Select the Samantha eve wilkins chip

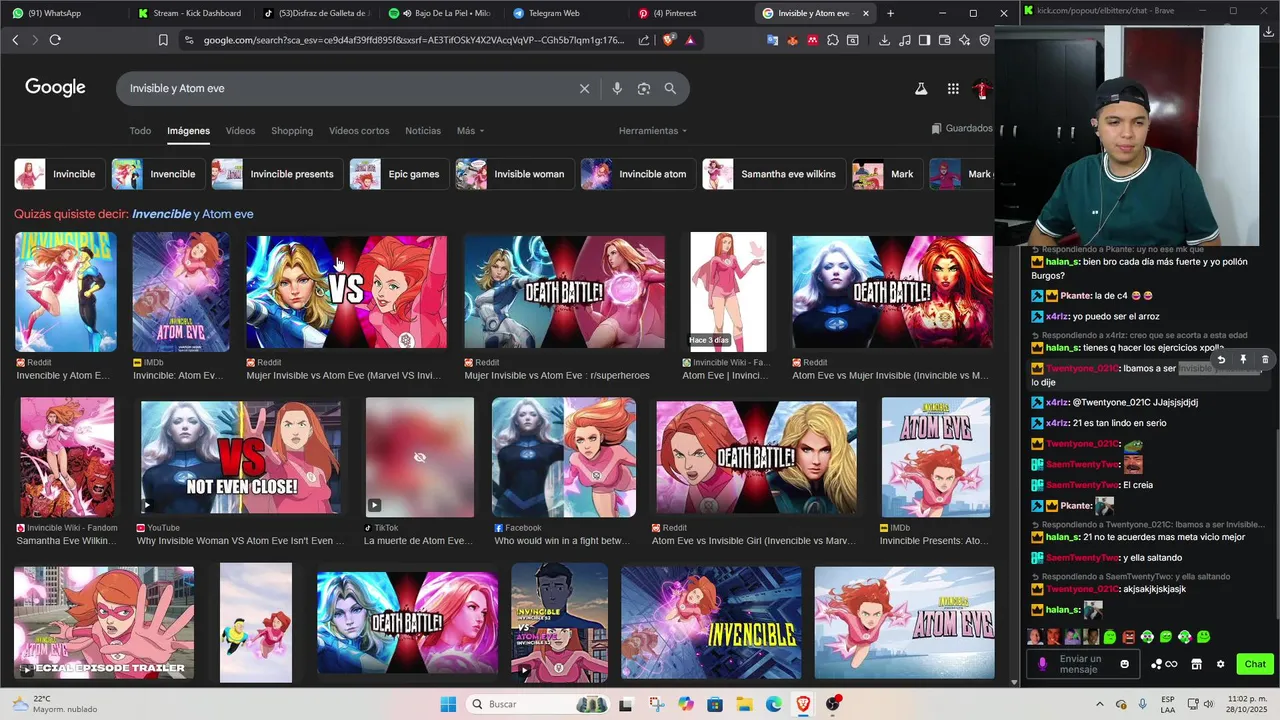773,174
